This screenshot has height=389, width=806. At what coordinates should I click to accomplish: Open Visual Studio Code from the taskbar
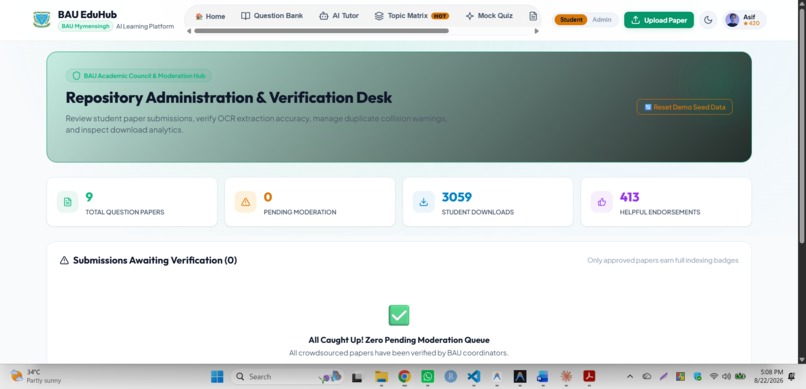point(474,377)
